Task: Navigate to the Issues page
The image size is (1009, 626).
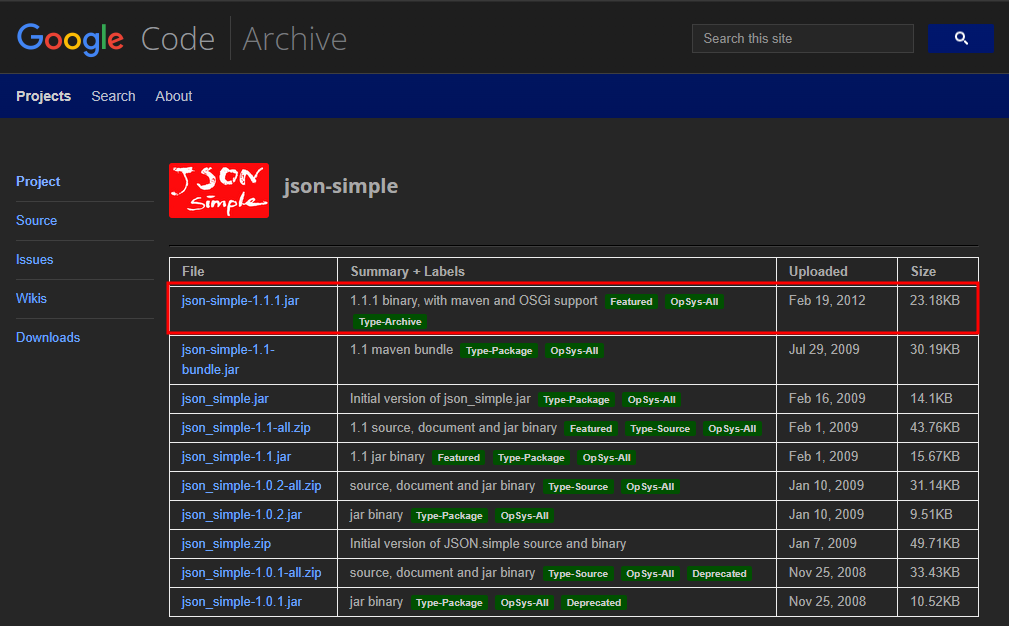Action: 34,259
